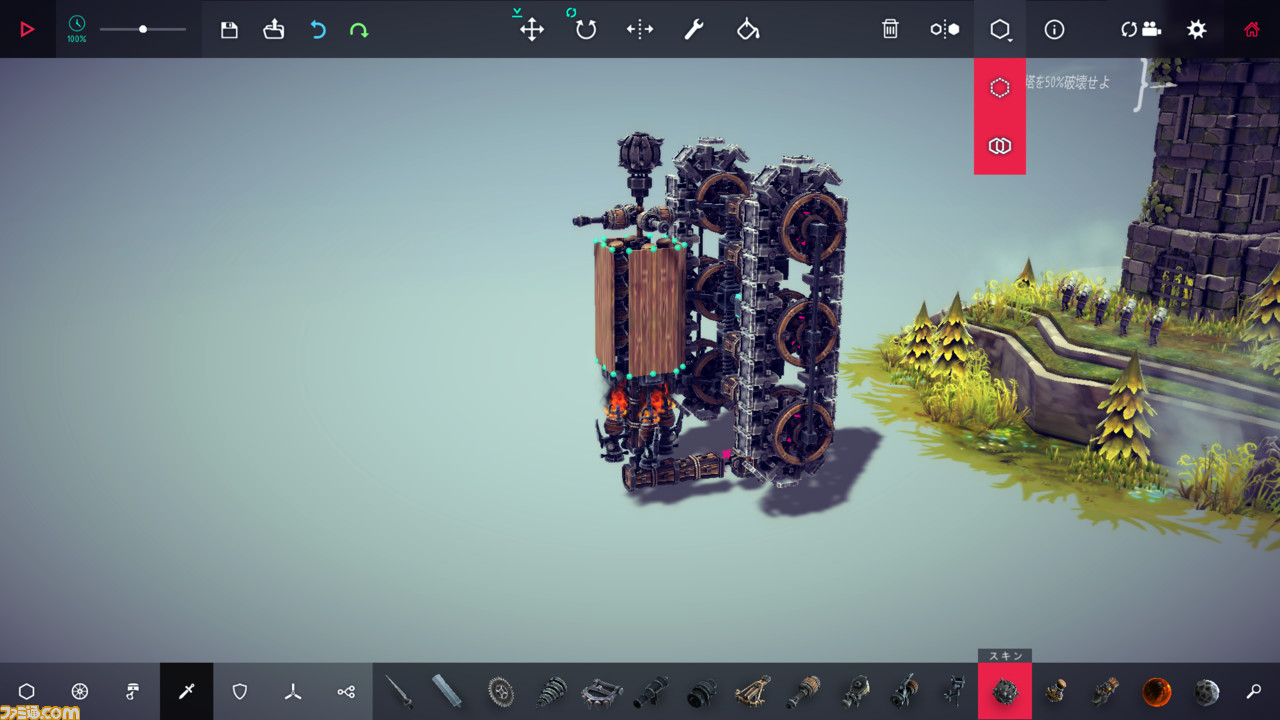Select the crossbow block
The width and height of the screenshot is (1280, 720).
[753, 691]
